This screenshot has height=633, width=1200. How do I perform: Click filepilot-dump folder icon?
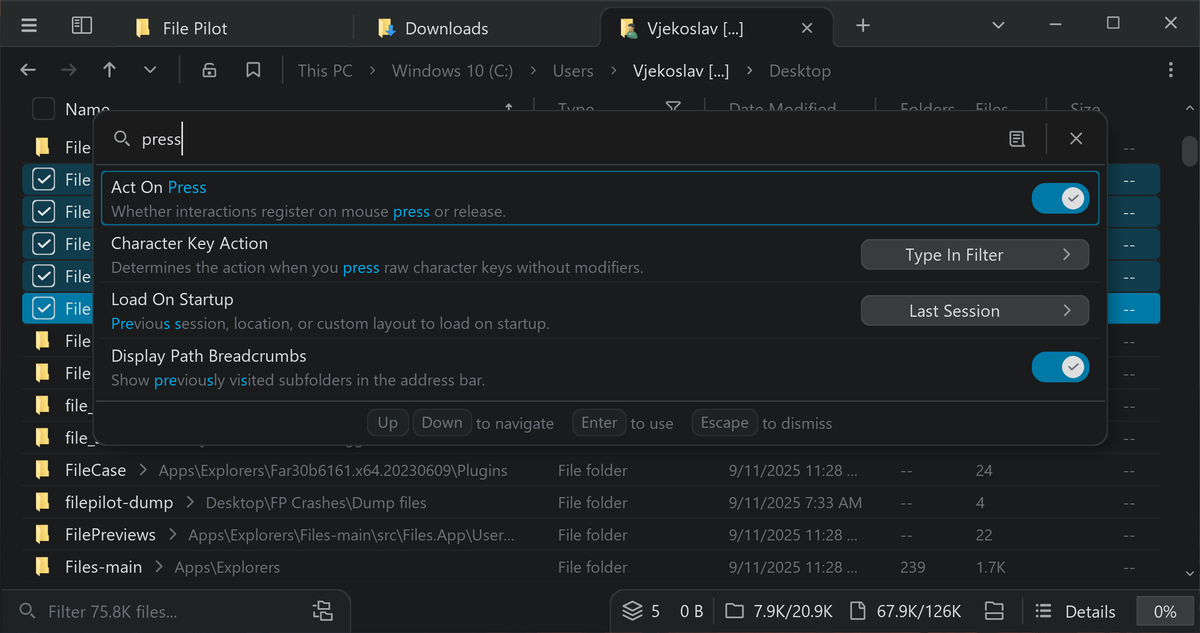42,502
